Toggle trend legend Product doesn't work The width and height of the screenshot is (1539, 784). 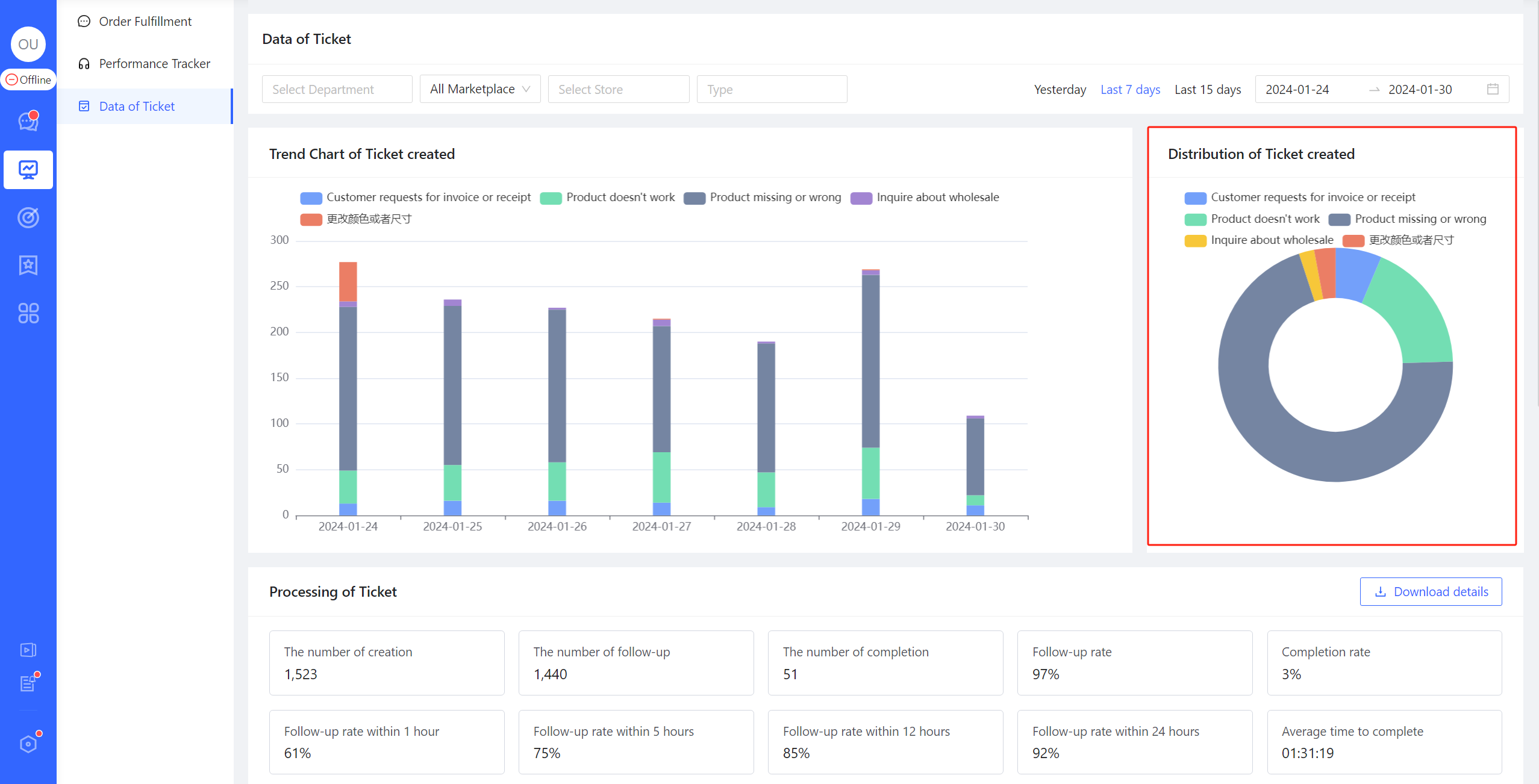607,198
